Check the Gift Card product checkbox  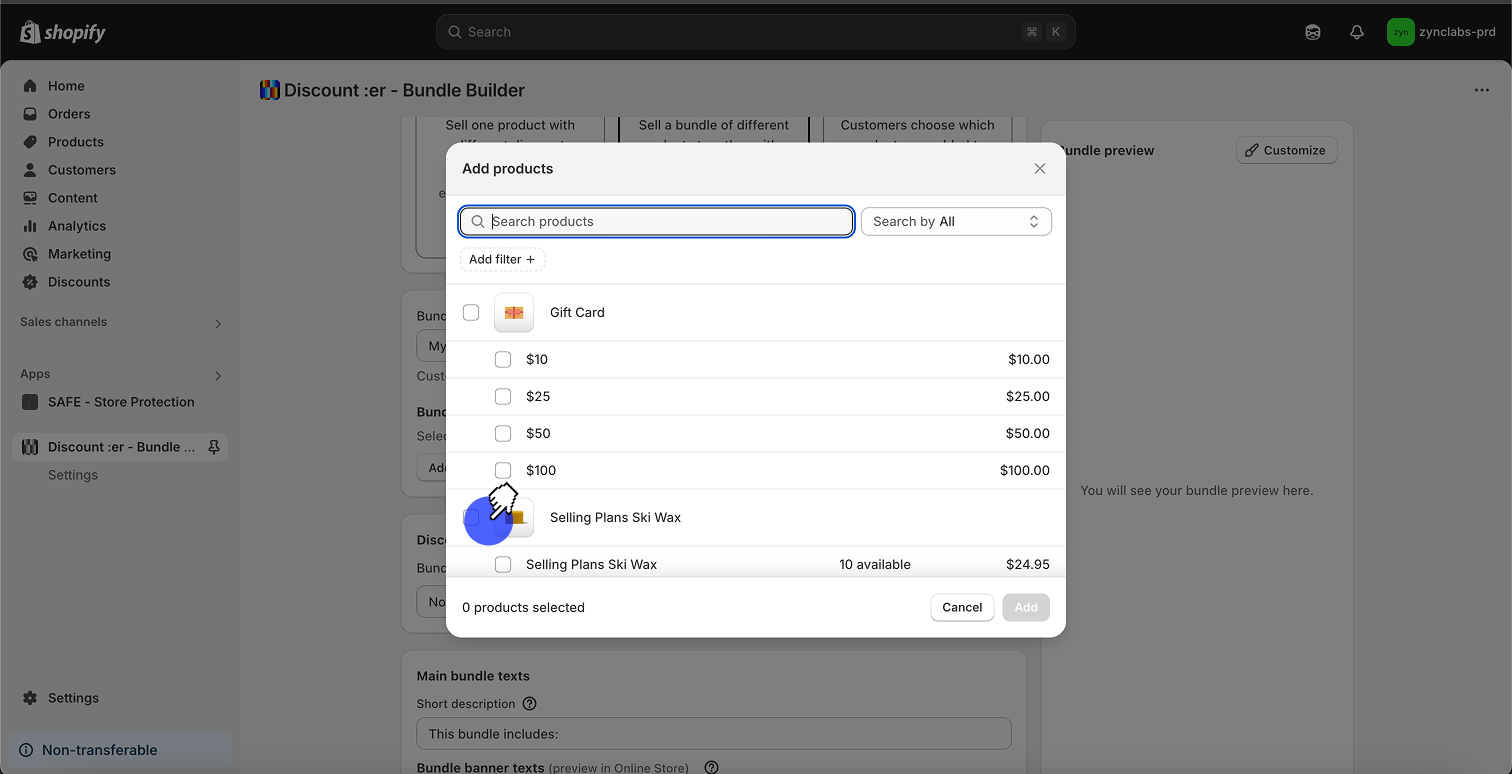471,313
